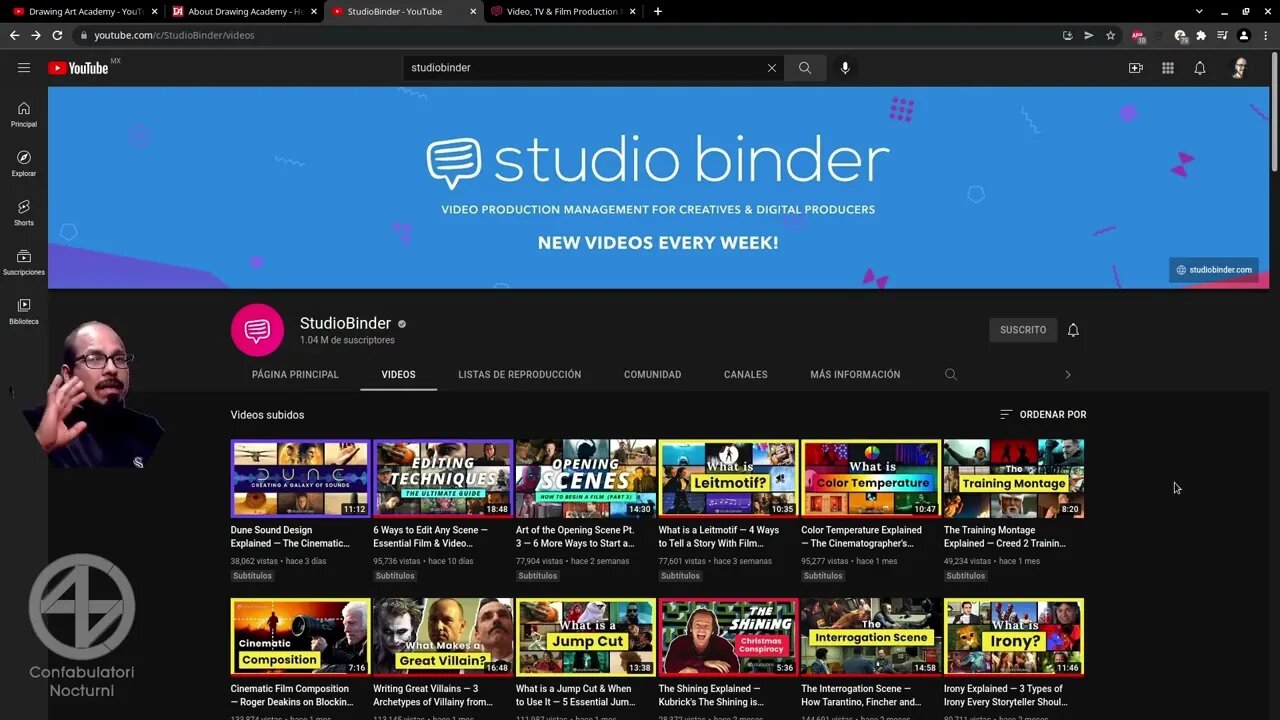Open Color Temperature Explained video title
Screen dimensions: 1280x720
pos(861,537)
